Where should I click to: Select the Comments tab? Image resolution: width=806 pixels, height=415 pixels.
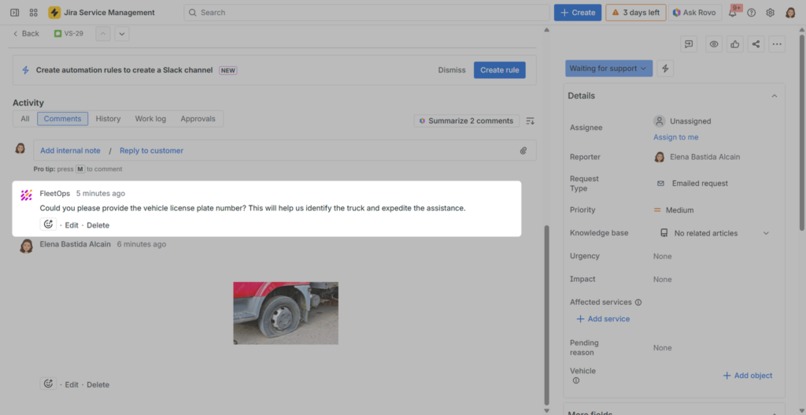[x=63, y=119]
